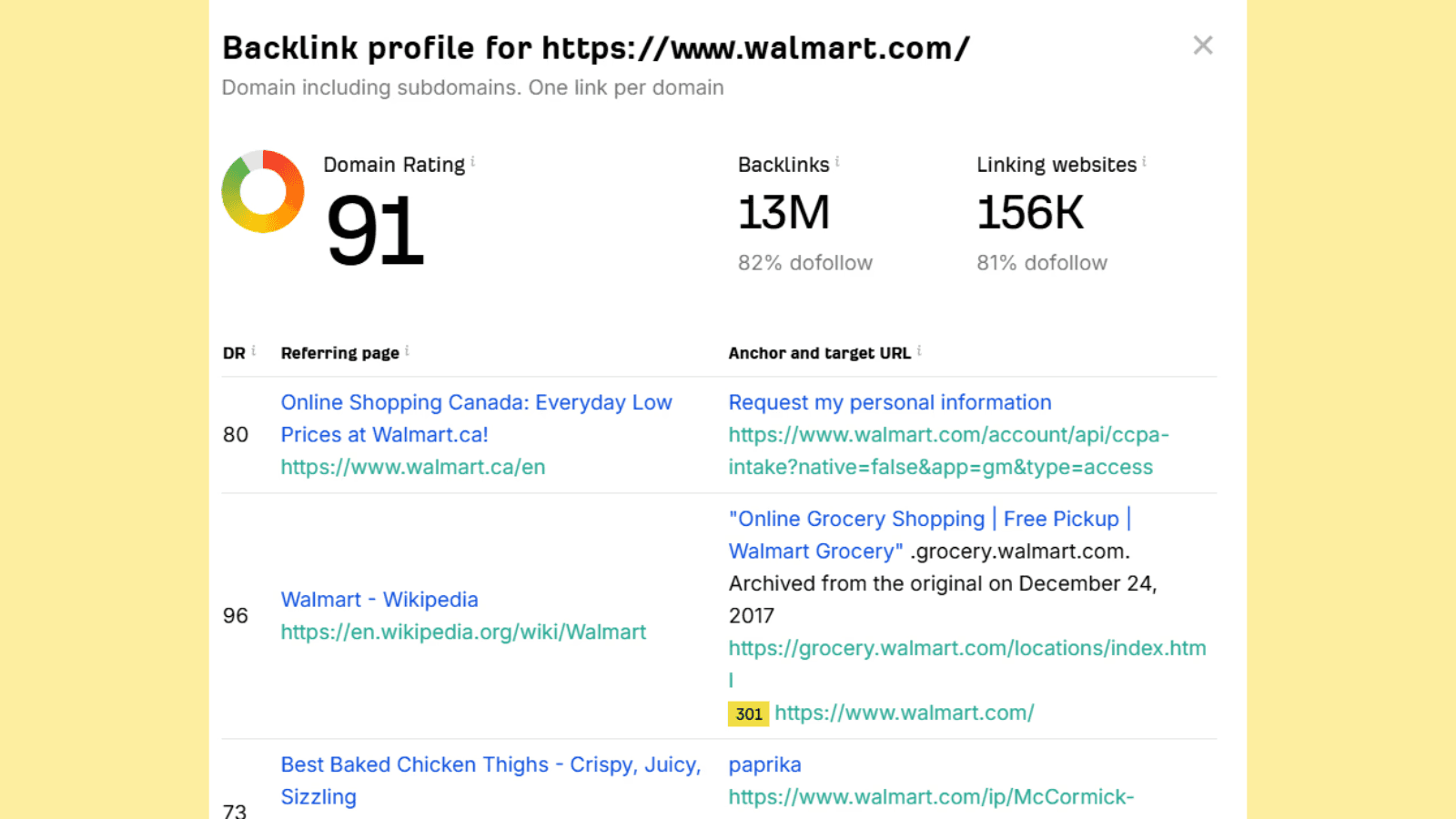The height and width of the screenshot is (819, 1456).
Task: Click the Domain Rating donut chart
Action: (263, 191)
